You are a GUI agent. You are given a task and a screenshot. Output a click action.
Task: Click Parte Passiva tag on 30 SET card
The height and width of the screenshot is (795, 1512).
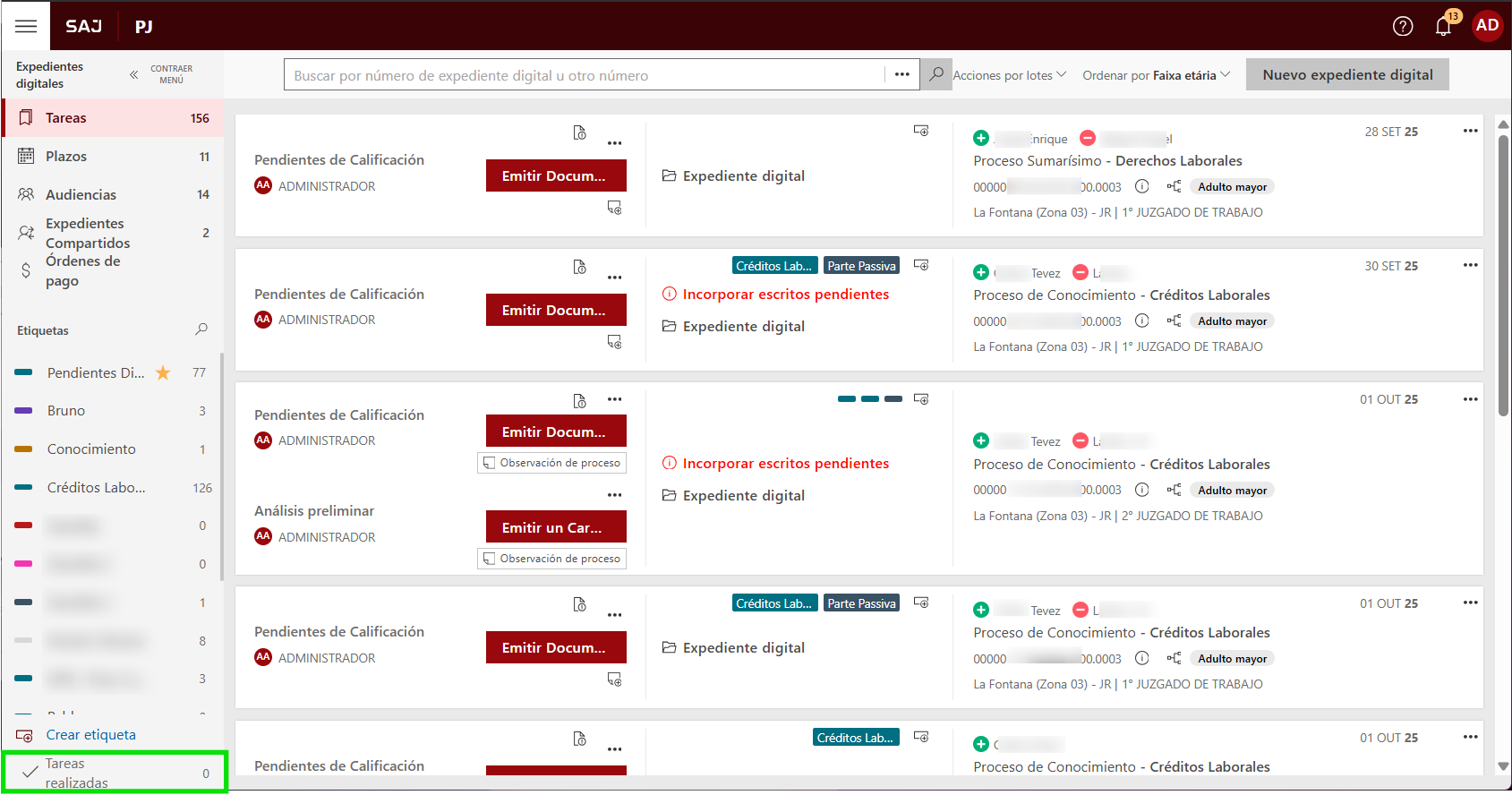[x=861, y=266]
